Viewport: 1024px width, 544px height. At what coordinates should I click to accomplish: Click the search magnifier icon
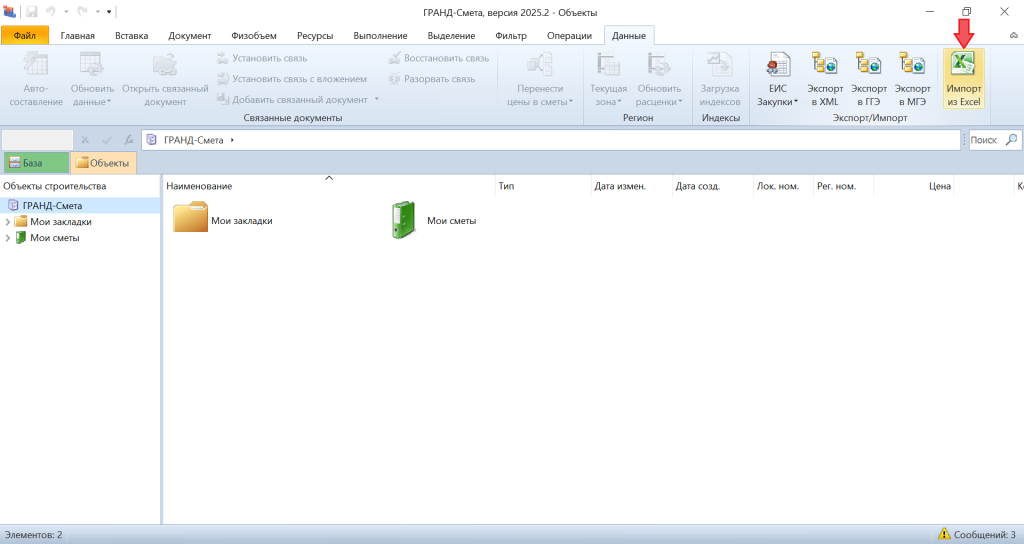tap(1011, 140)
